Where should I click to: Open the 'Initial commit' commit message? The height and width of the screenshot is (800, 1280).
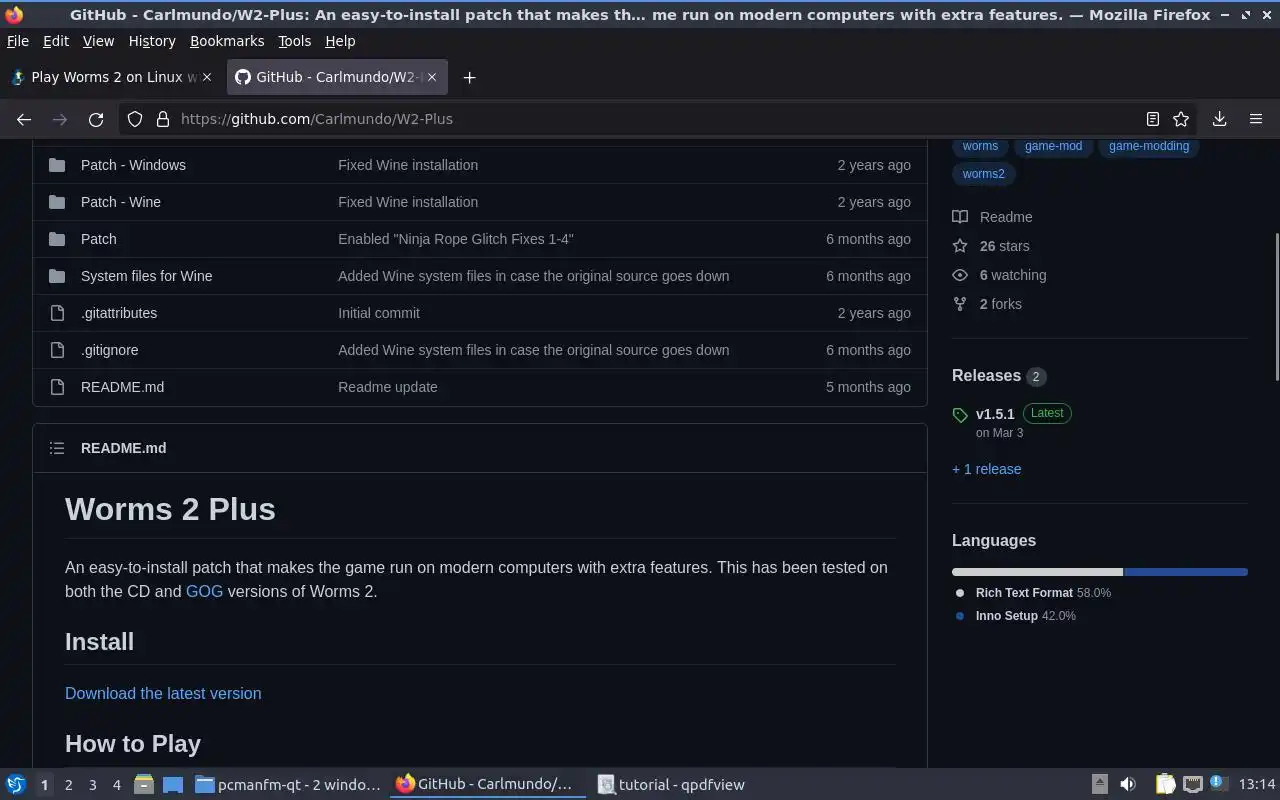tap(379, 313)
